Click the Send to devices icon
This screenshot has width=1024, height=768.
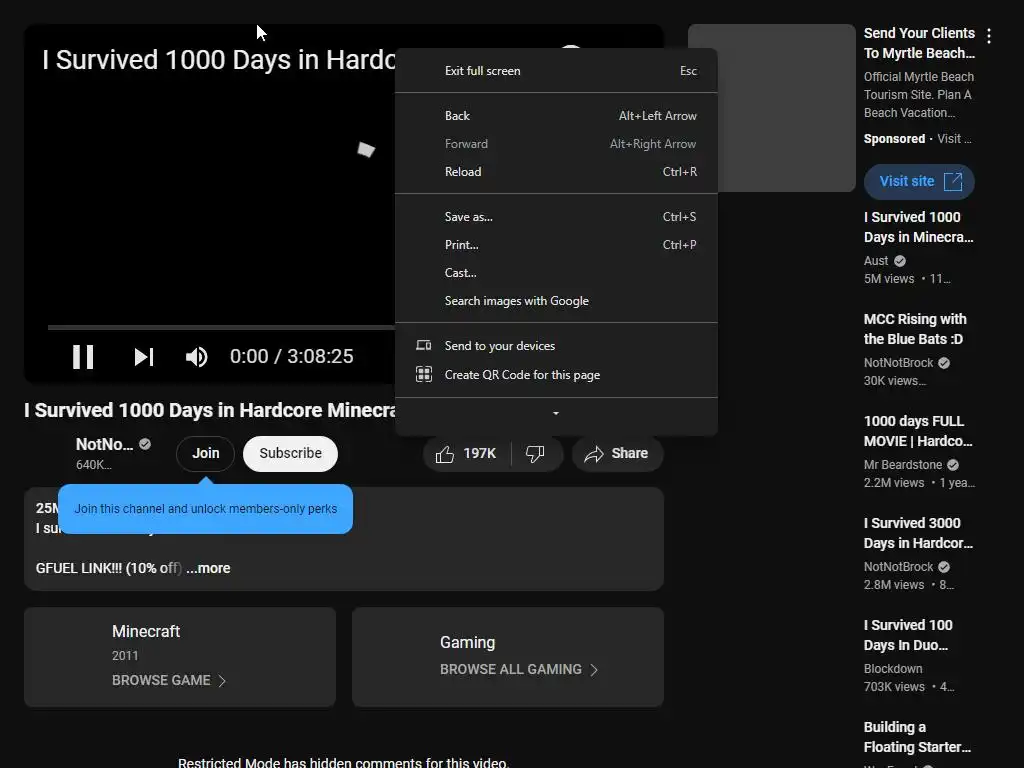(x=424, y=345)
